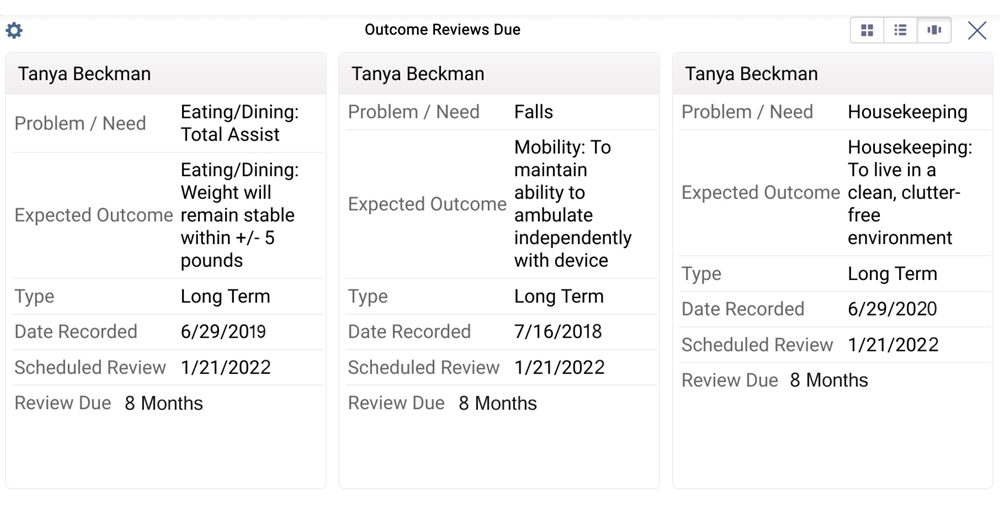The height and width of the screenshot is (511, 1000).
Task: Open the Eating/Dining Tanya Beckman card header
Action: [166, 74]
